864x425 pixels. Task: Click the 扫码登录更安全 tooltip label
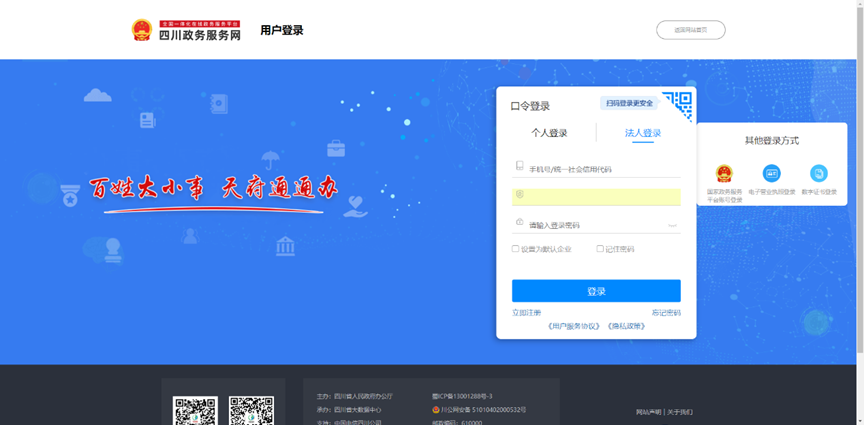pyautogui.click(x=629, y=103)
